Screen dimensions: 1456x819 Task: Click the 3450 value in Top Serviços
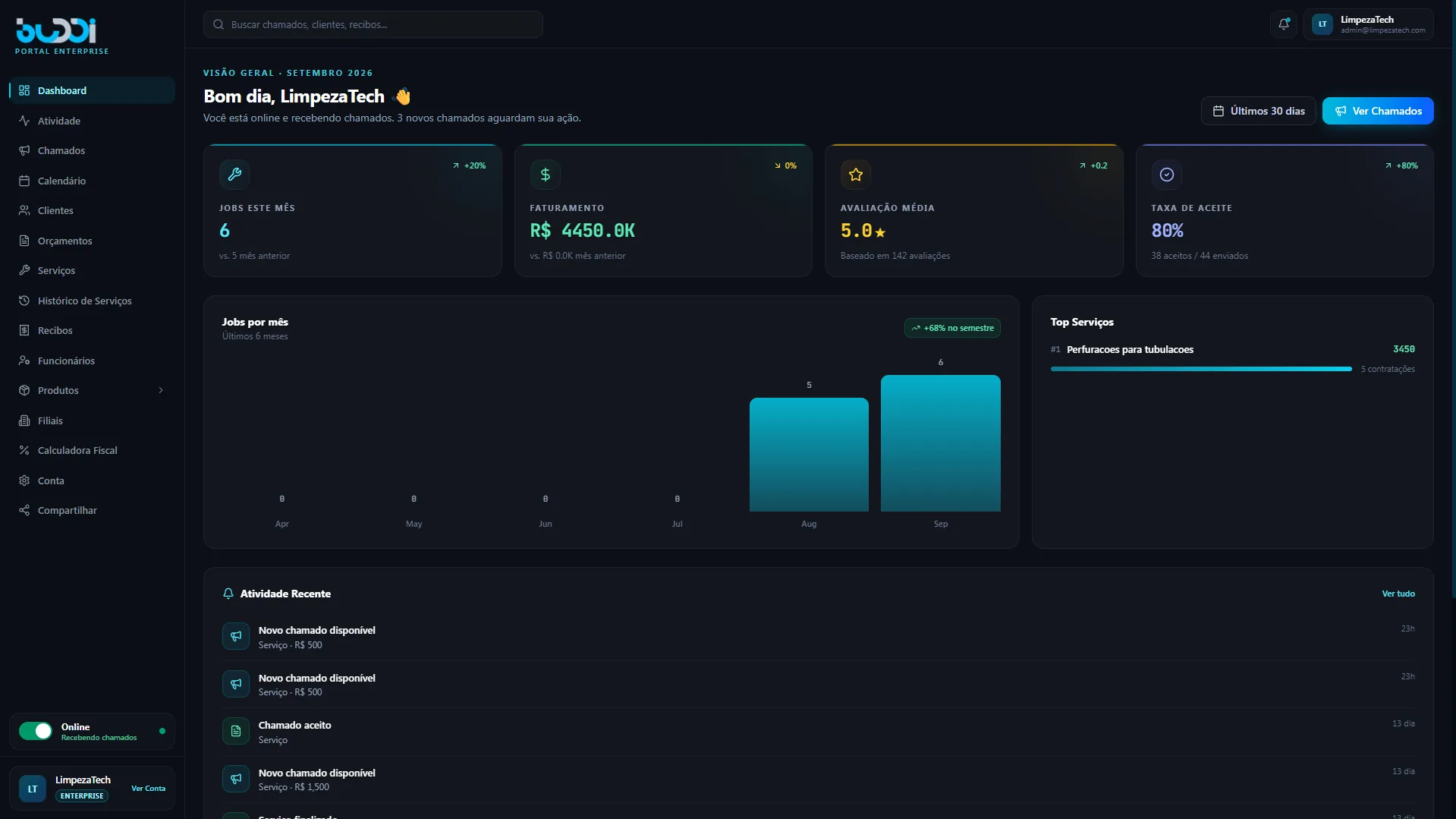click(1404, 349)
